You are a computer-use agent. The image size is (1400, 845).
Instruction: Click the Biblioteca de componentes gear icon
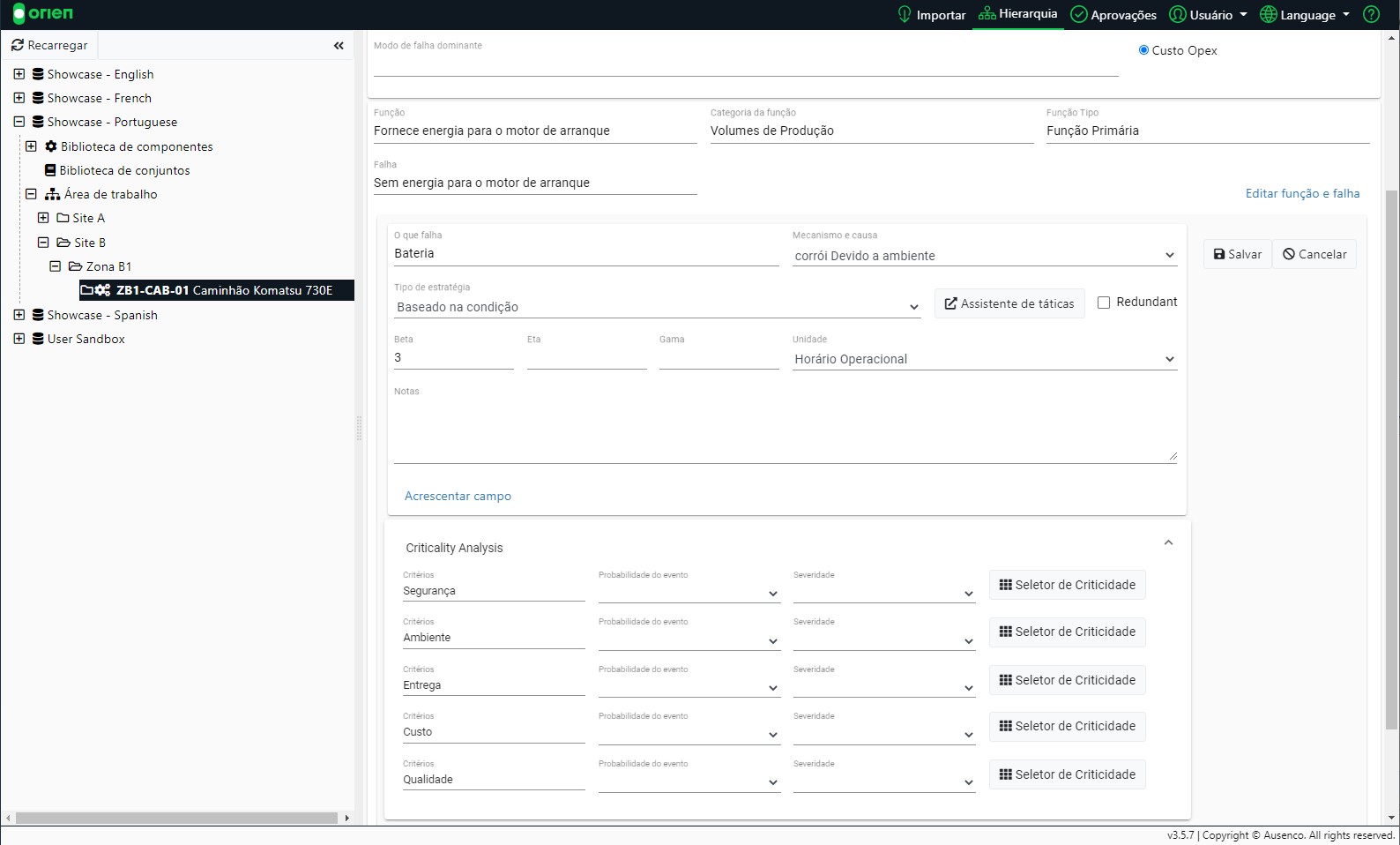click(51, 146)
